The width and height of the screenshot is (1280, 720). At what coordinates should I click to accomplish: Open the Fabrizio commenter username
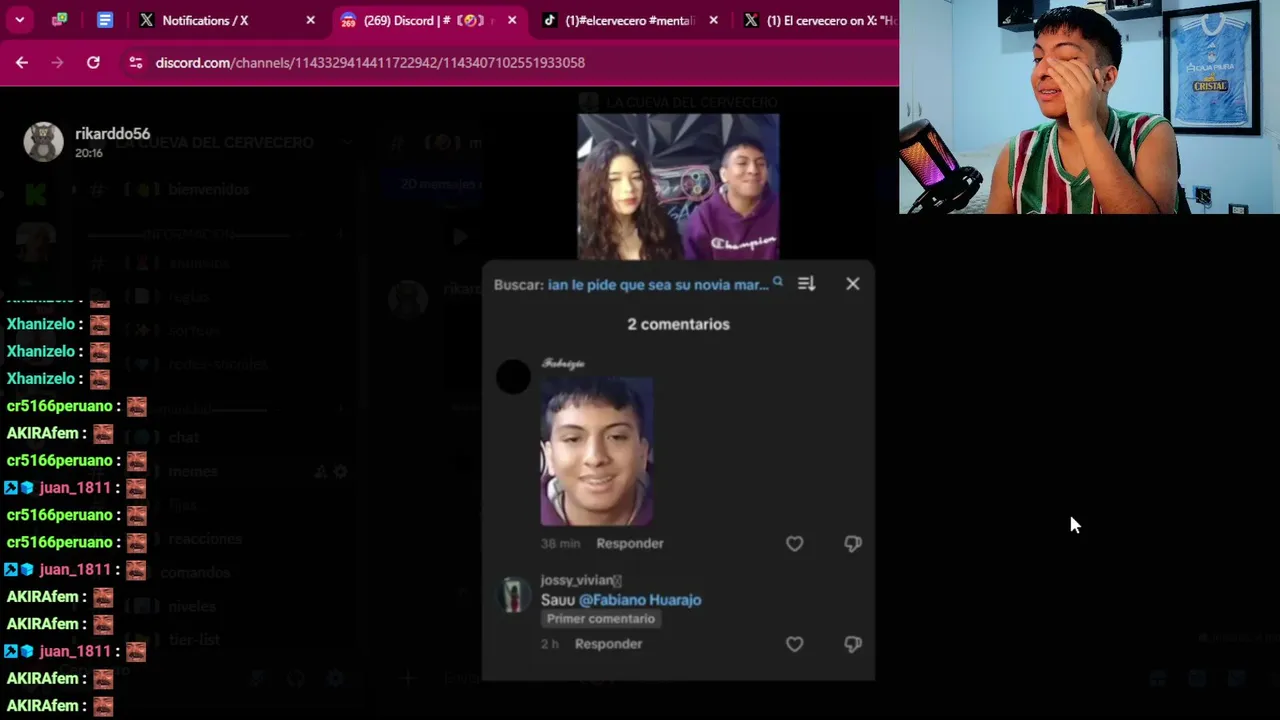tap(563, 364)
